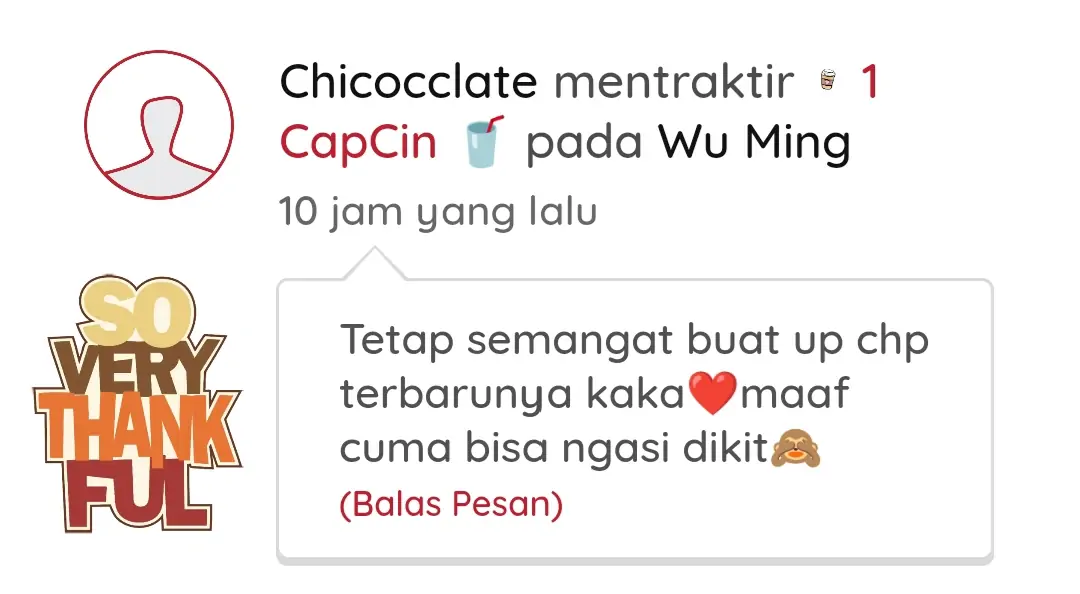The image size is (1080, 594).
Task: Open the So Very Thankful sticker
Action: [138, 403]
